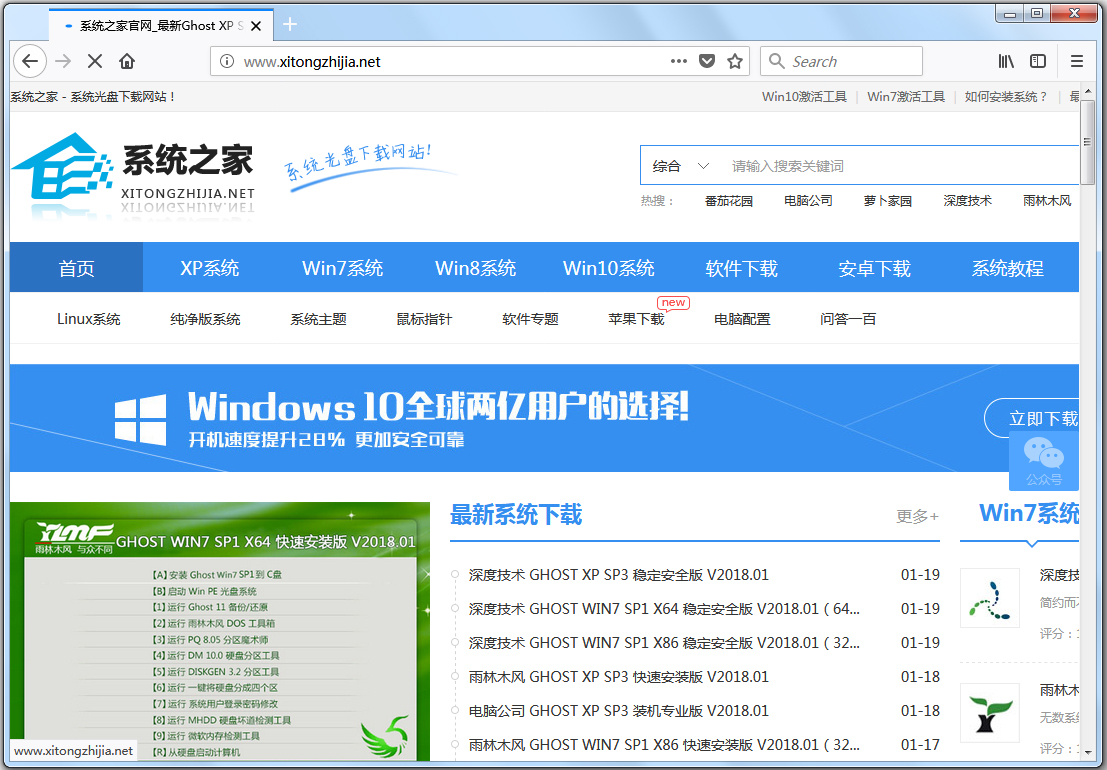
Task: Click the WeChat 公众号 icon
Action: (x=1043, y=460)
